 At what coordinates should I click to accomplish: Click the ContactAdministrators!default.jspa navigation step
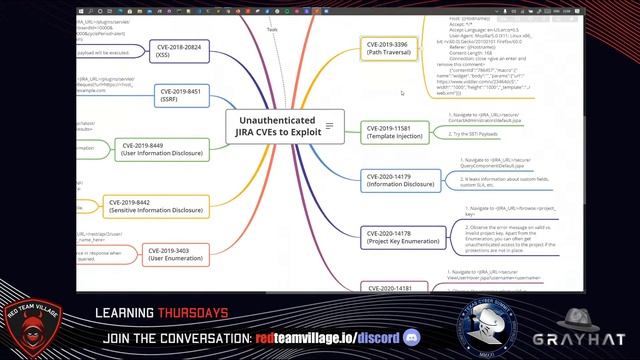click(484, 118)
